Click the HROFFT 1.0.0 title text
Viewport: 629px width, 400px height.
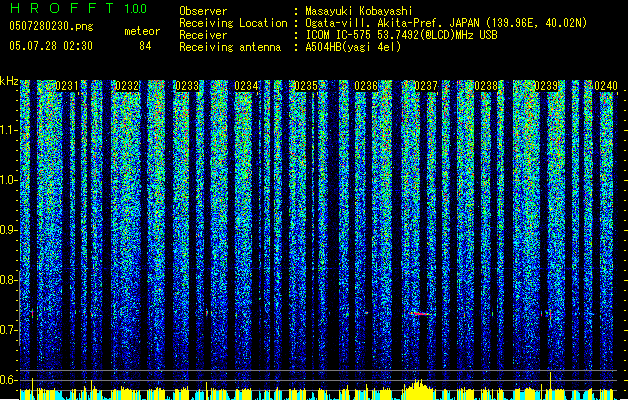point(79,8)
